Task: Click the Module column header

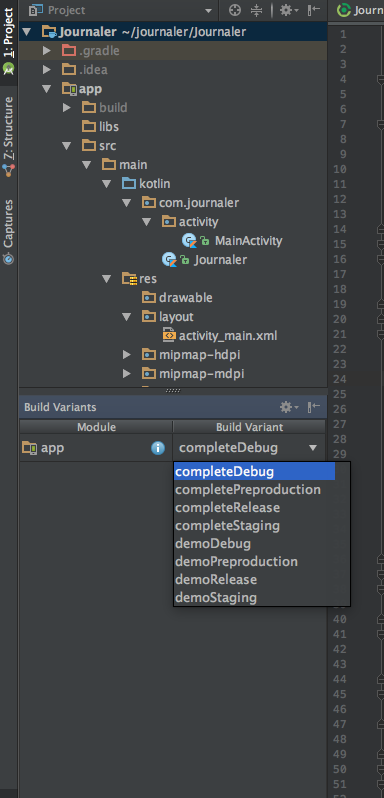Action: pos(96,427)
